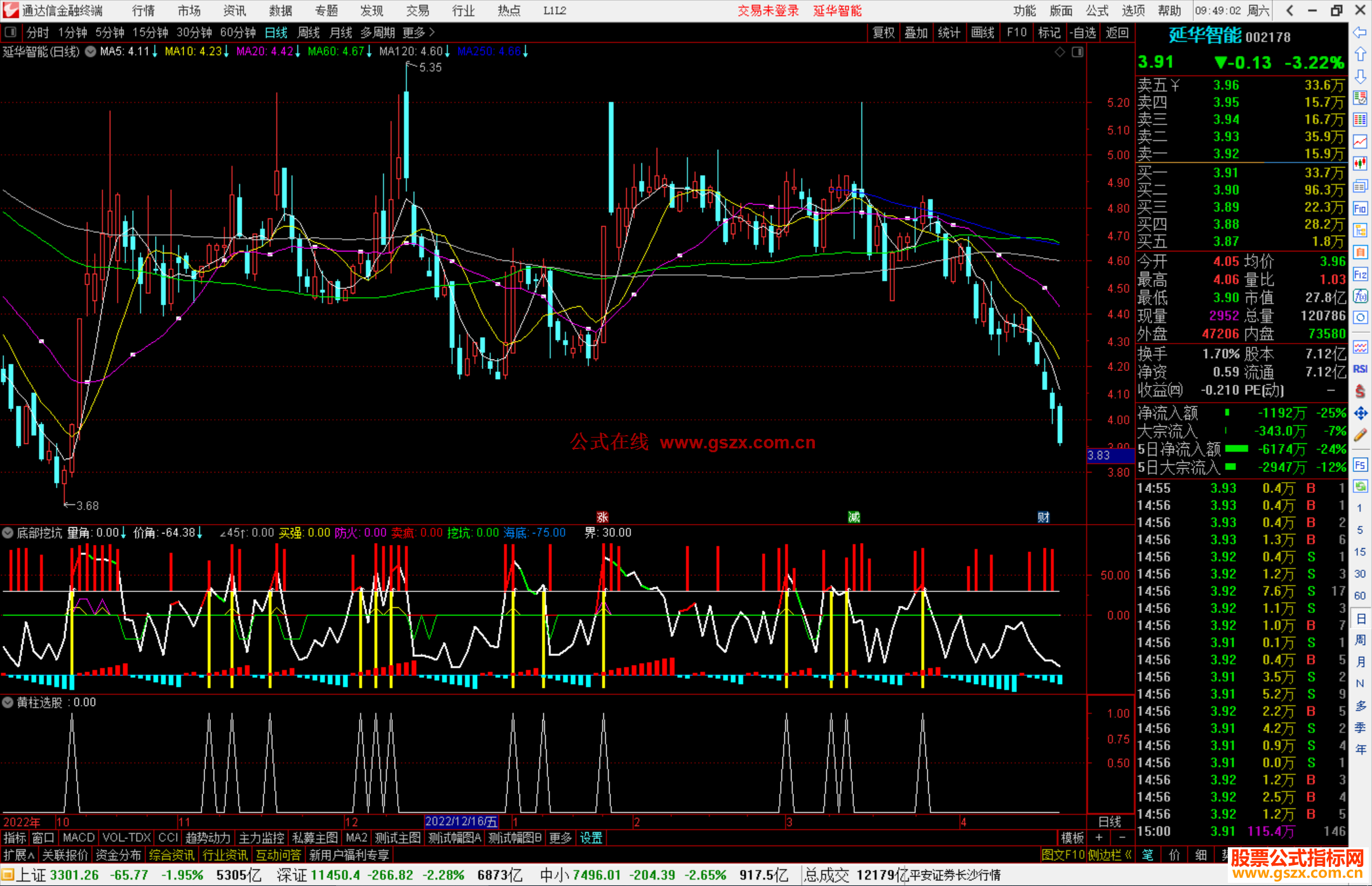Click the f(x) formula icon in sidebar
The width and height of the screenshot is (1372, 886).
pos(1360,296)
